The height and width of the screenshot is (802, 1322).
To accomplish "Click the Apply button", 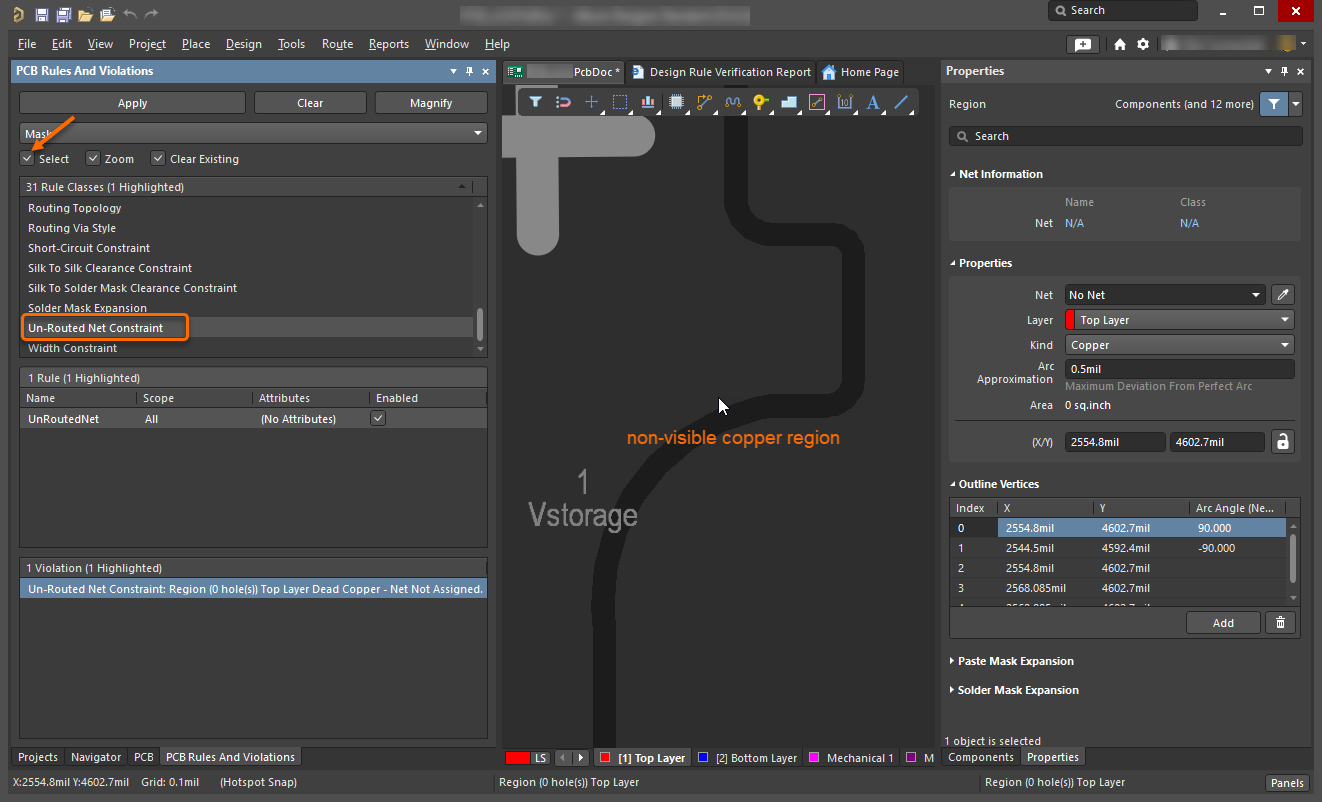I will pos(132,103).
